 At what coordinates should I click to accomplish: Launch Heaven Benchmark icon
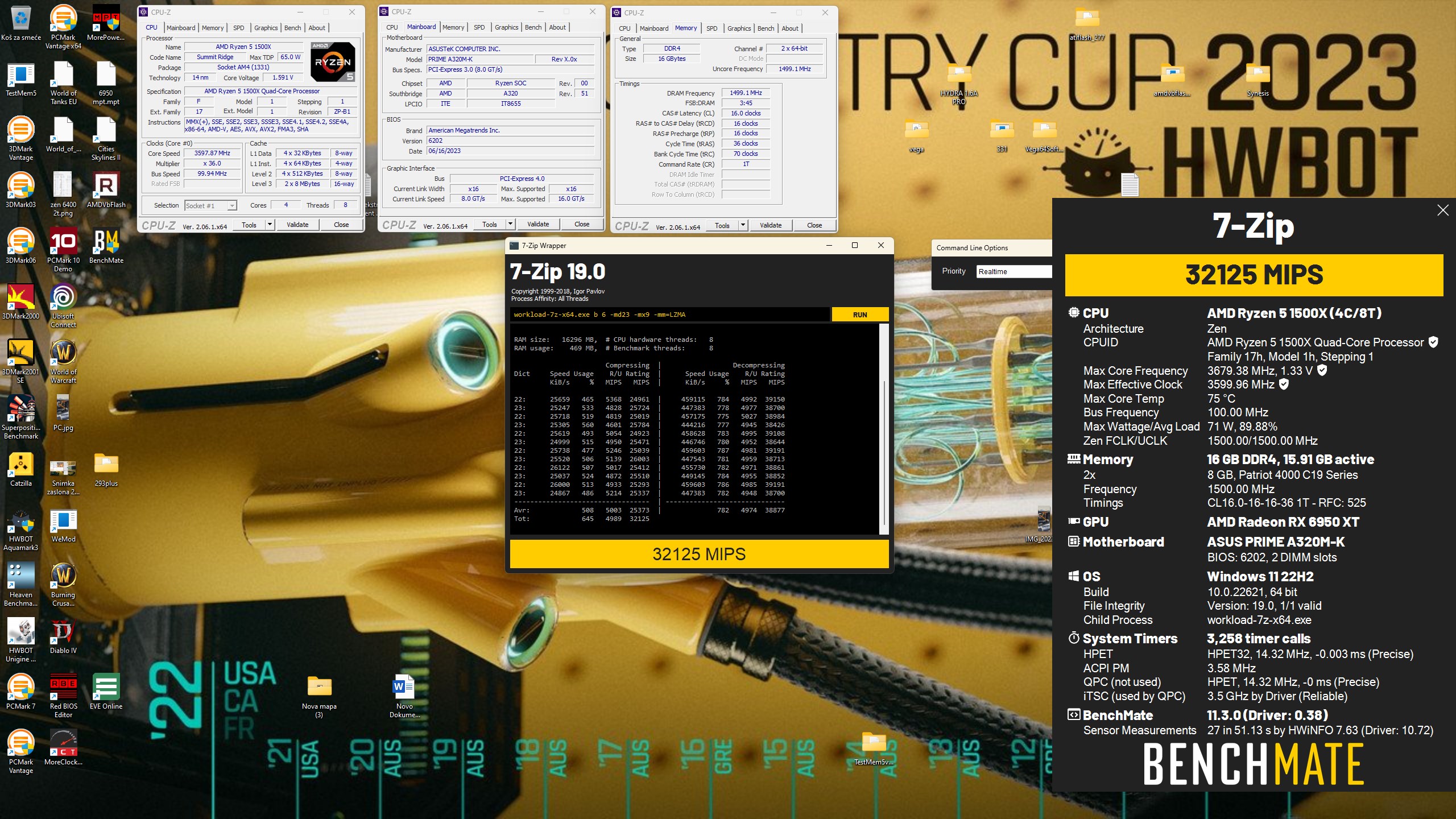(x=21, y=585)
